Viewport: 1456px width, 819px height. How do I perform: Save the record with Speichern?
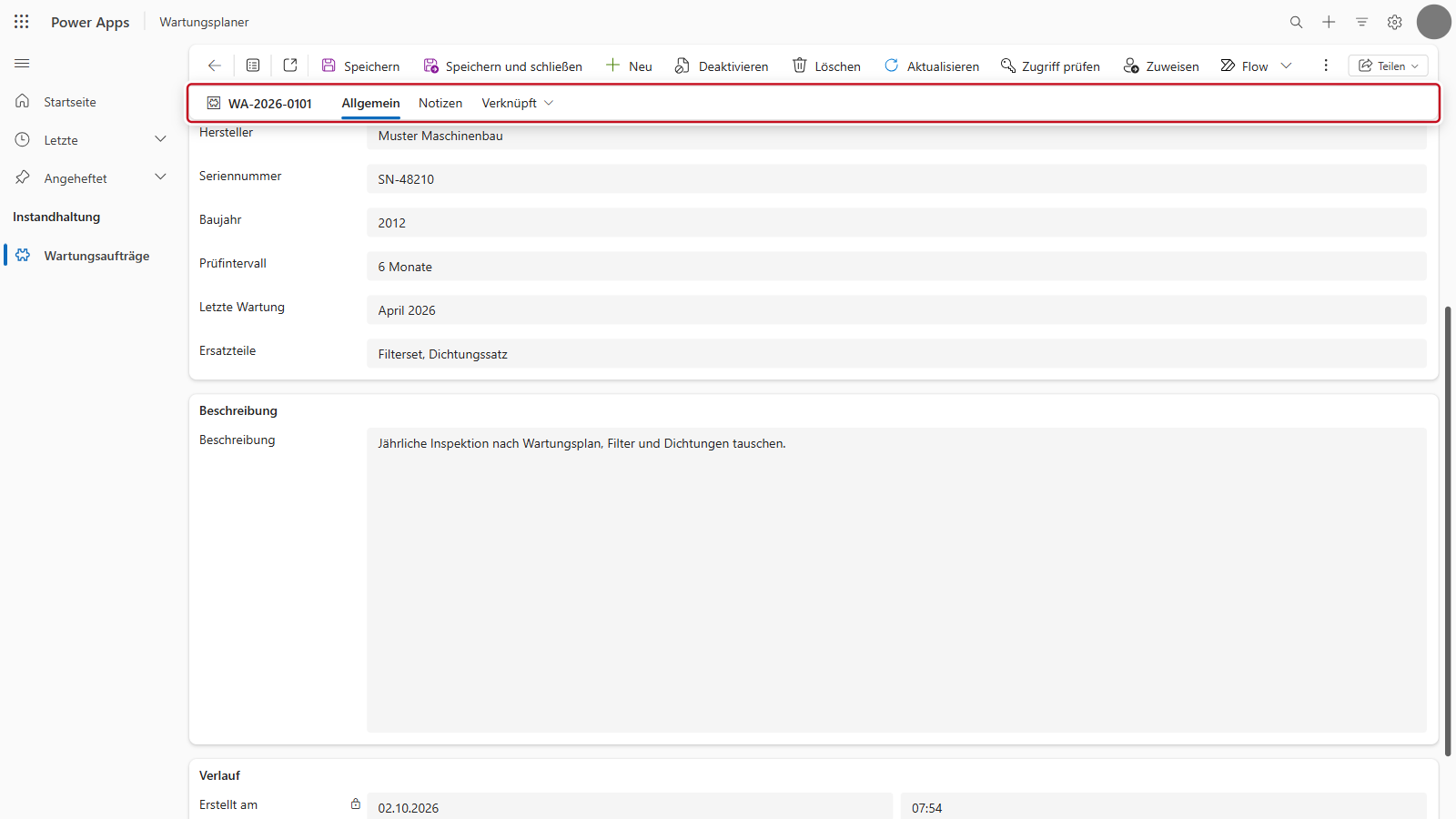360,66
